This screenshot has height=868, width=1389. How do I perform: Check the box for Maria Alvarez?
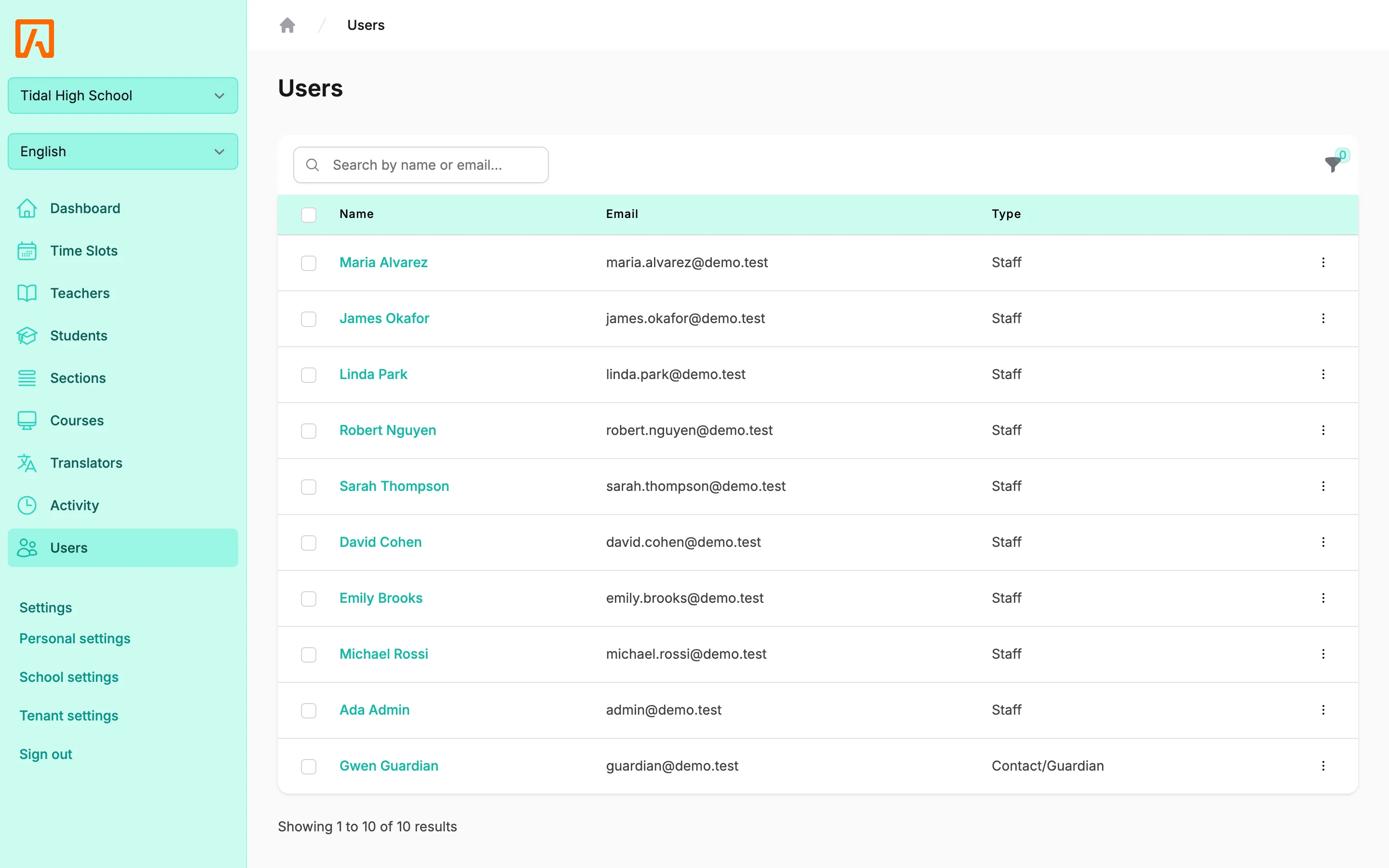pos(309,263)
